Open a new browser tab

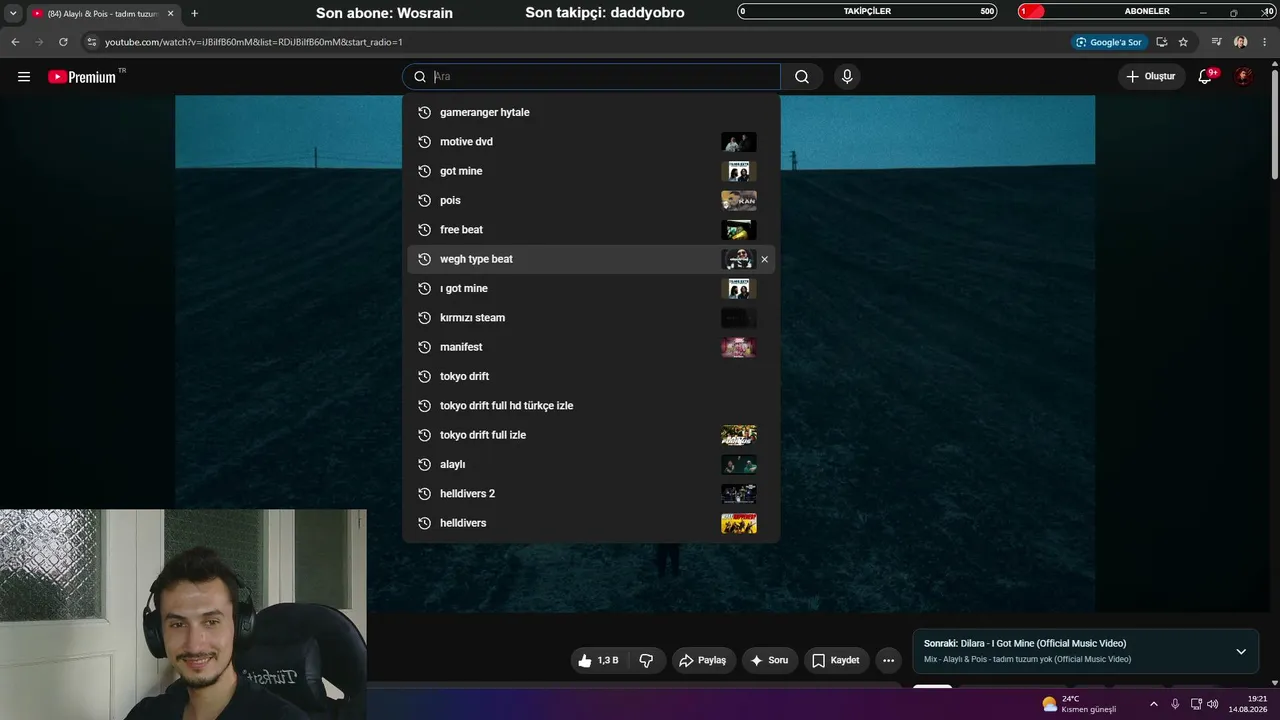(x=194, y=13)
